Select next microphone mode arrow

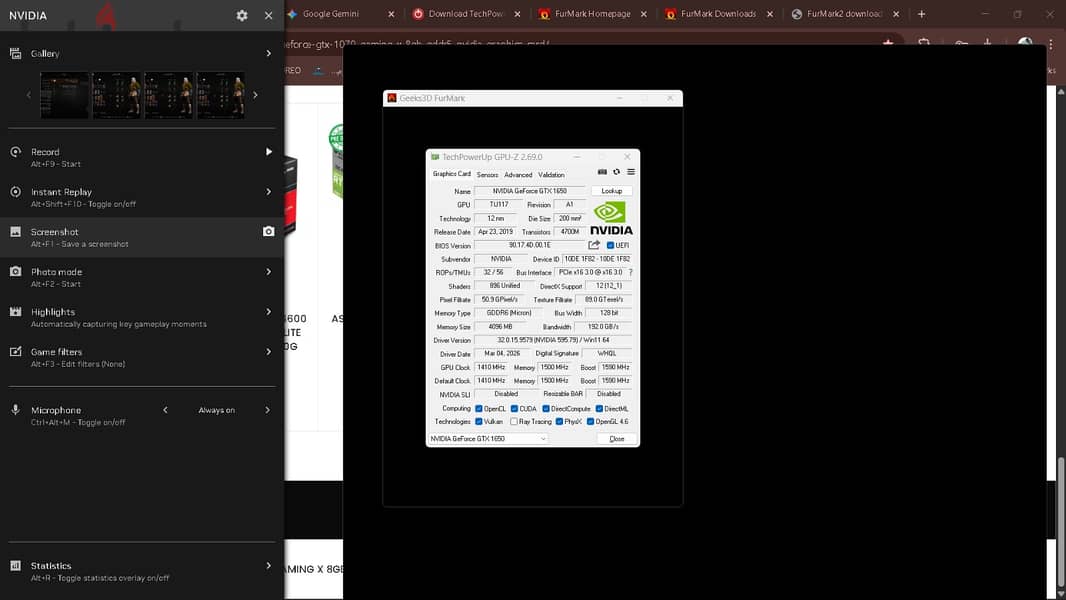(x=267, y=410)
